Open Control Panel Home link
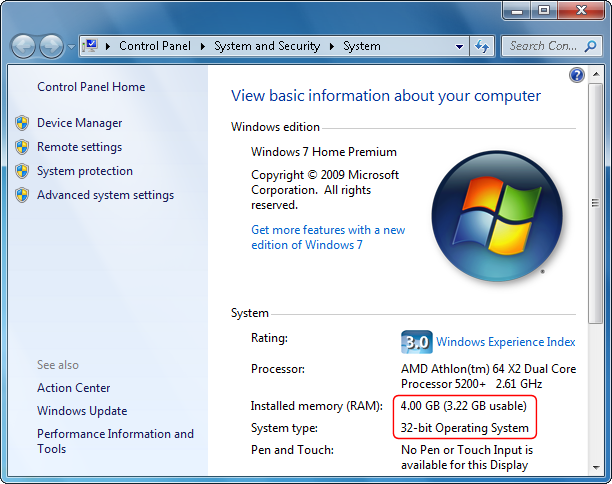 pos(91,87)
